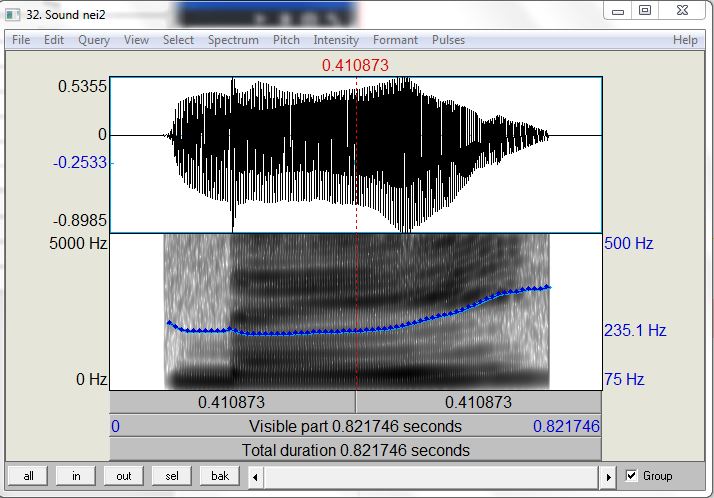Screen dimensions: 714x498
Task: Play the Visible part 0.821746 seconds bar
Action: point(355,426)
